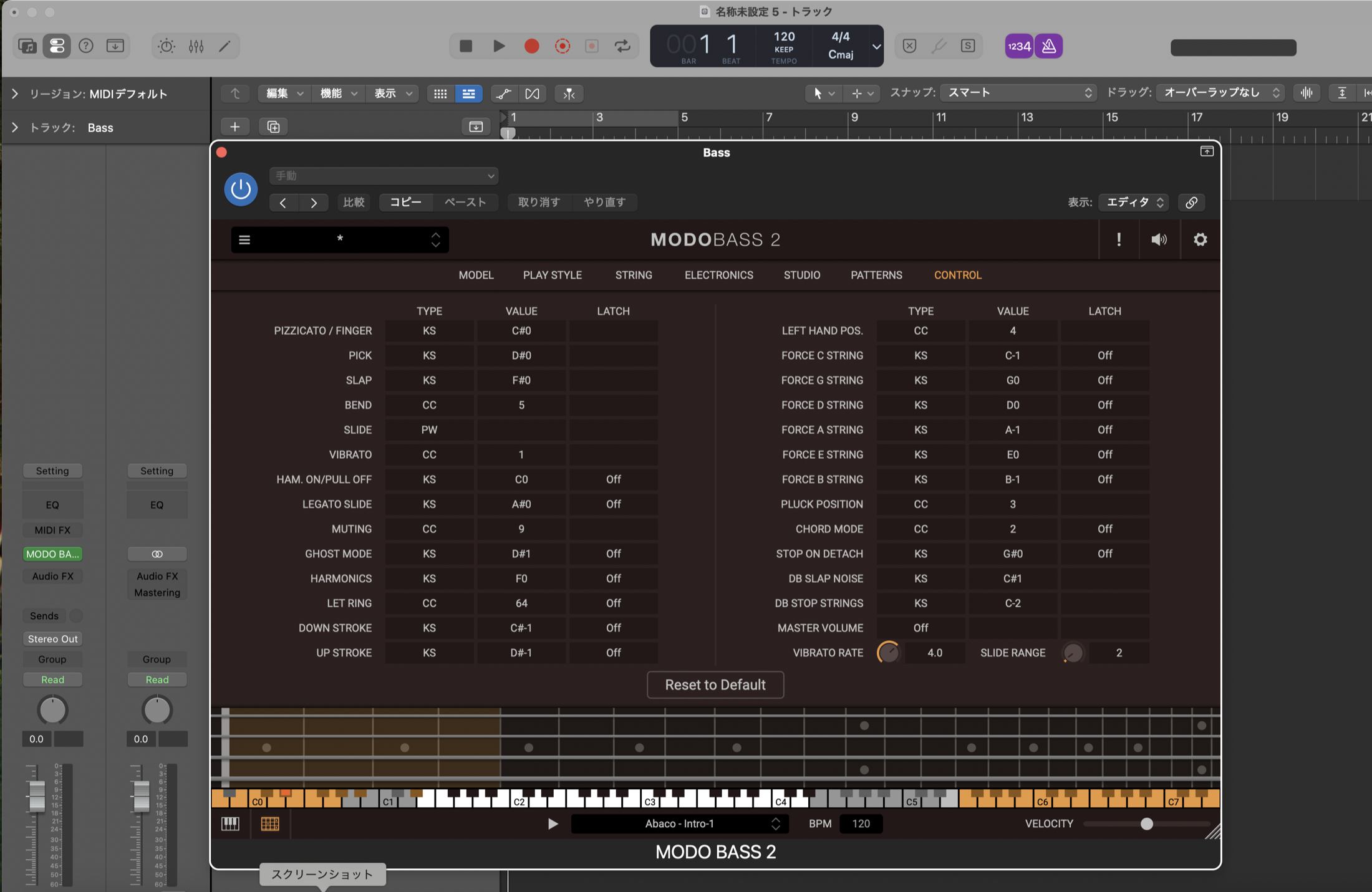1372x892 pixels.
Task: Show the piano keyboard view icon
Action: (x=231, y=824)
